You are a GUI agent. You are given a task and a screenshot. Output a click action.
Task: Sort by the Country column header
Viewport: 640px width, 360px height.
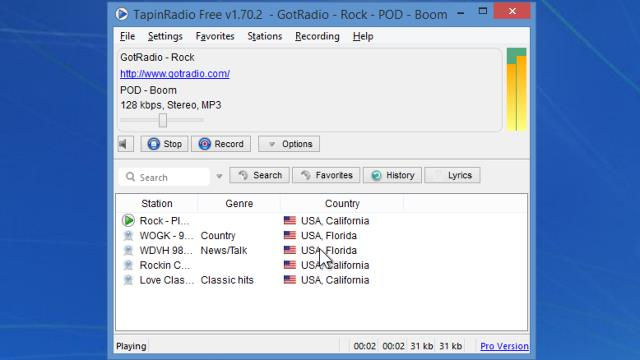[342, 203]
